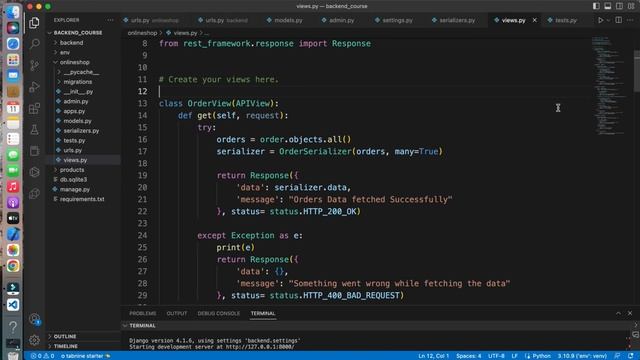Open the run button dropdown arrow
Viewport: 640px width, 360px height.
pos(608,20)
